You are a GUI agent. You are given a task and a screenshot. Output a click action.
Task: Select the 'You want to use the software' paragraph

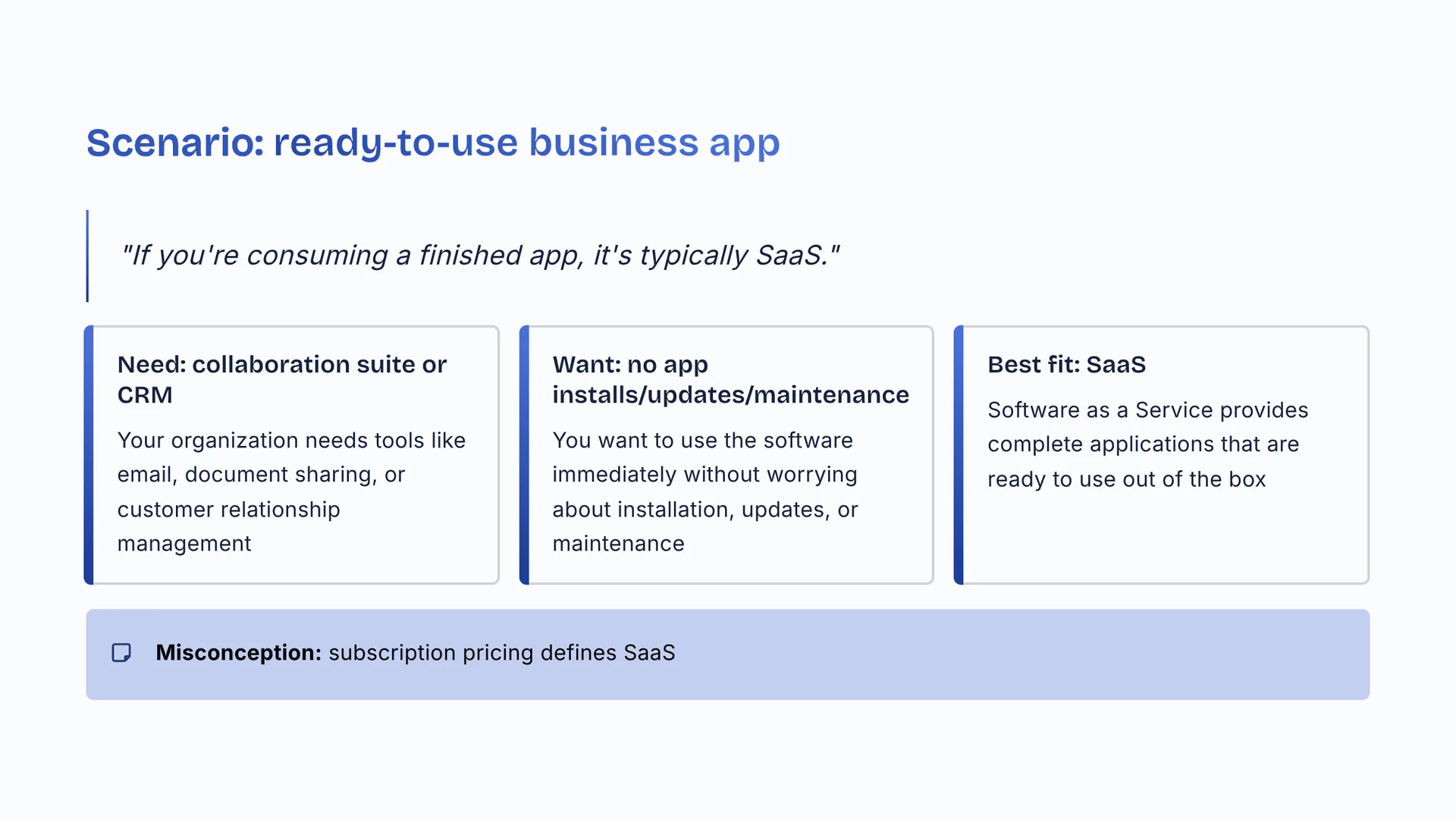(x=705, y=491)
